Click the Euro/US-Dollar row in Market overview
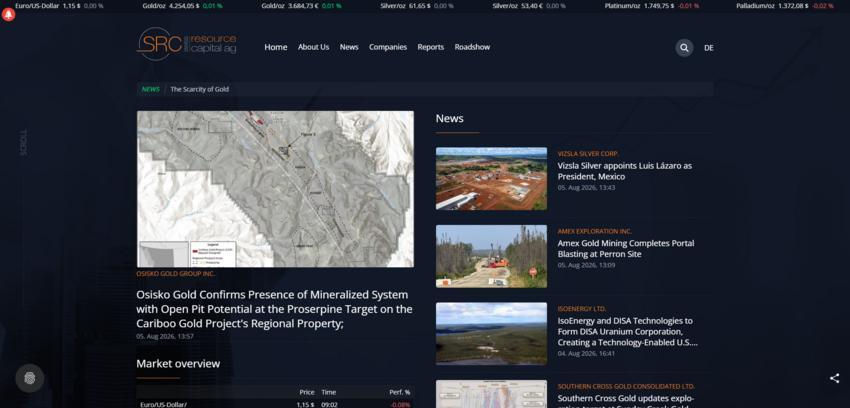This screenshot has height=408, width=850. click(275, 404)
